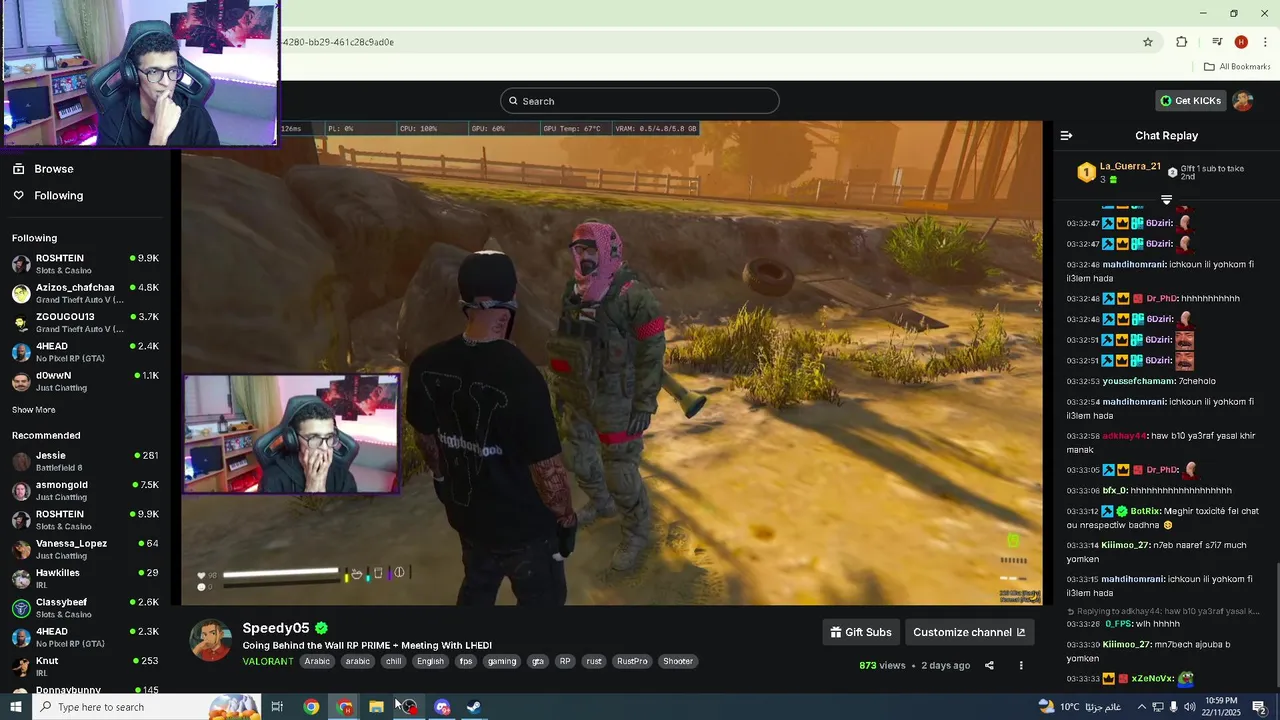Click Gift Subs button

point(861,632)
